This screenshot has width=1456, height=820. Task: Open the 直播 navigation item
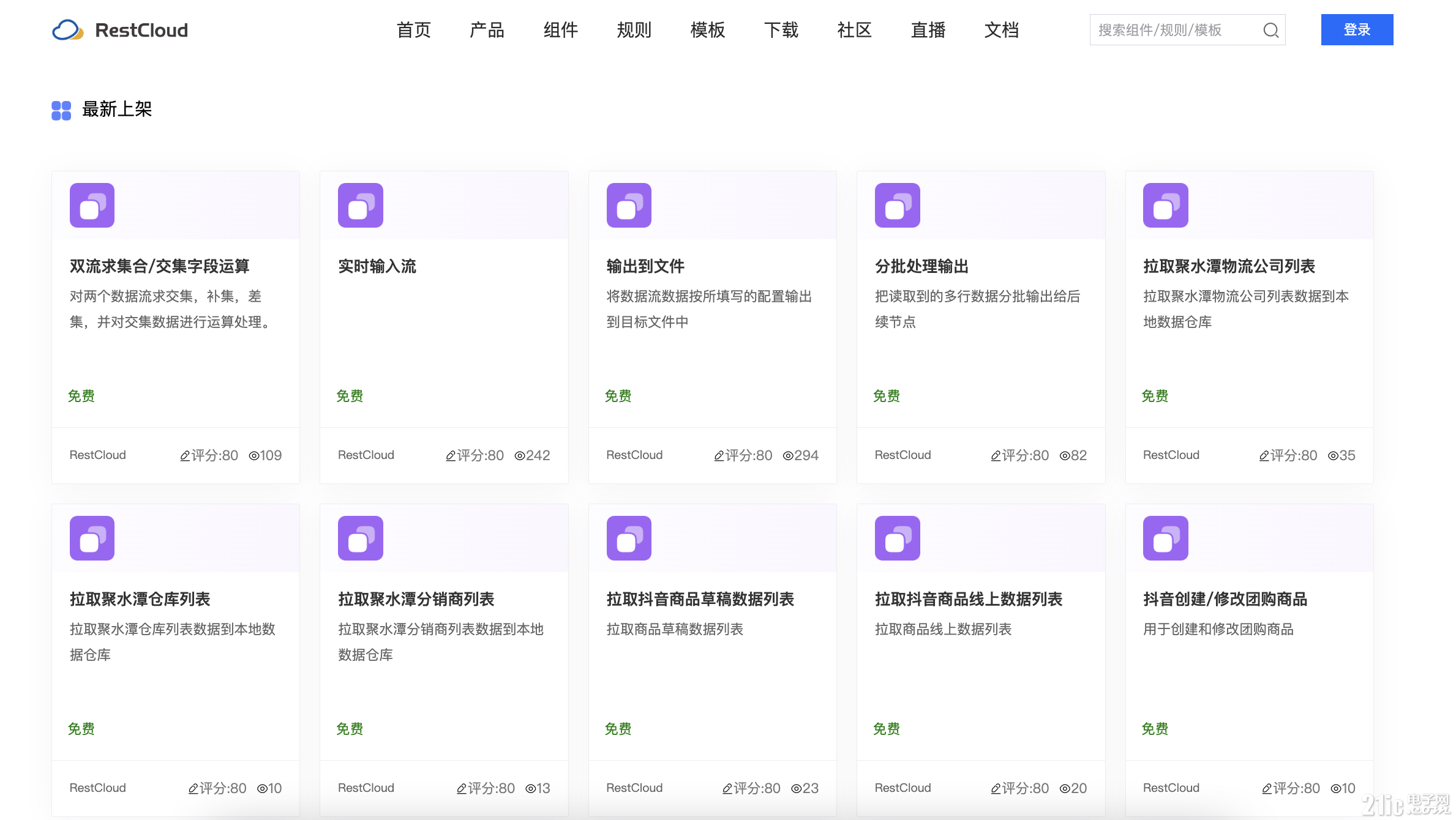pos(928,30)
